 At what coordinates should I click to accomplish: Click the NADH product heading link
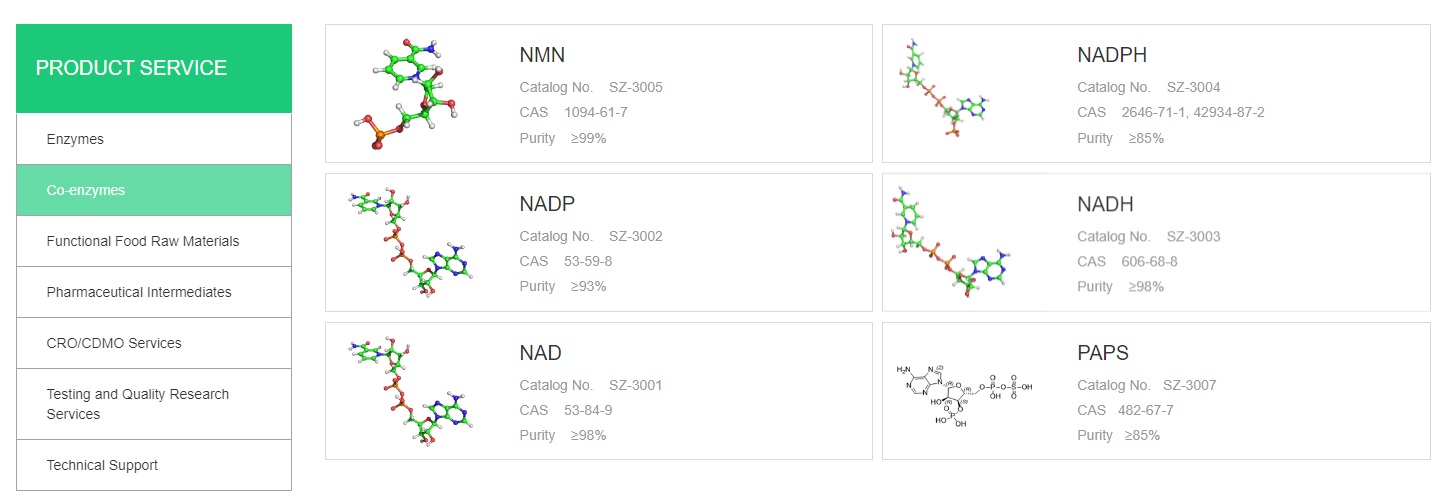[1105, 204]
